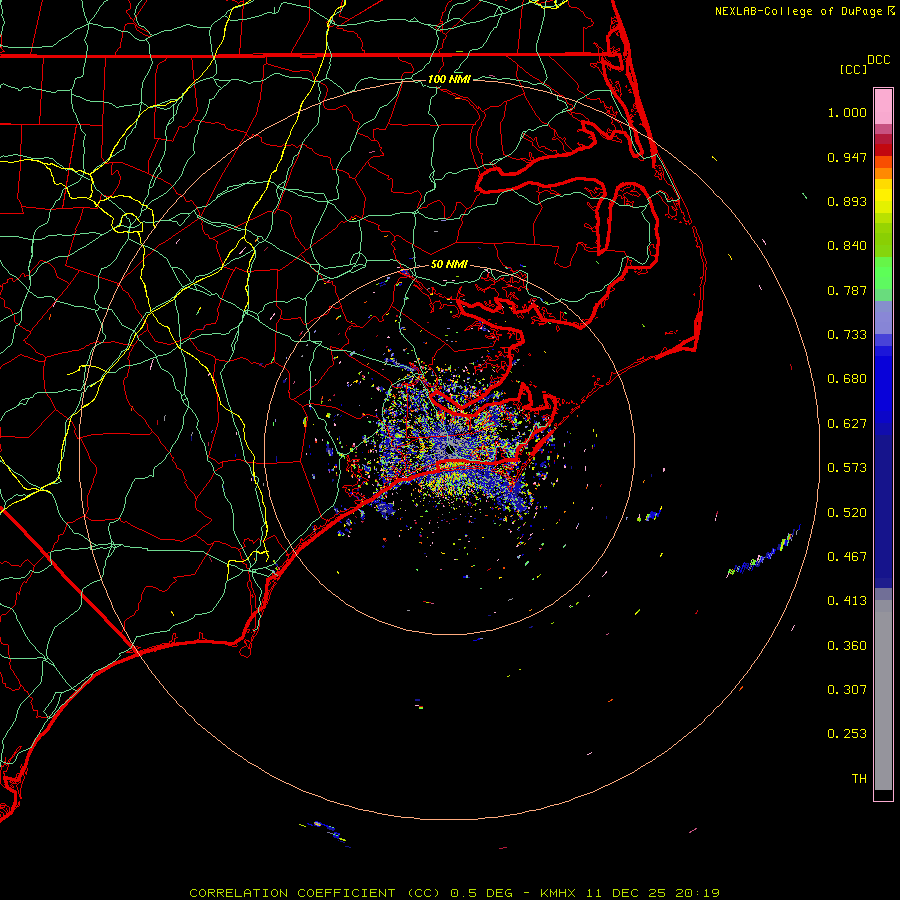
Task: Click CORRELATION COEFFICIENT (CC) in the caption
Action: [315, 893]
